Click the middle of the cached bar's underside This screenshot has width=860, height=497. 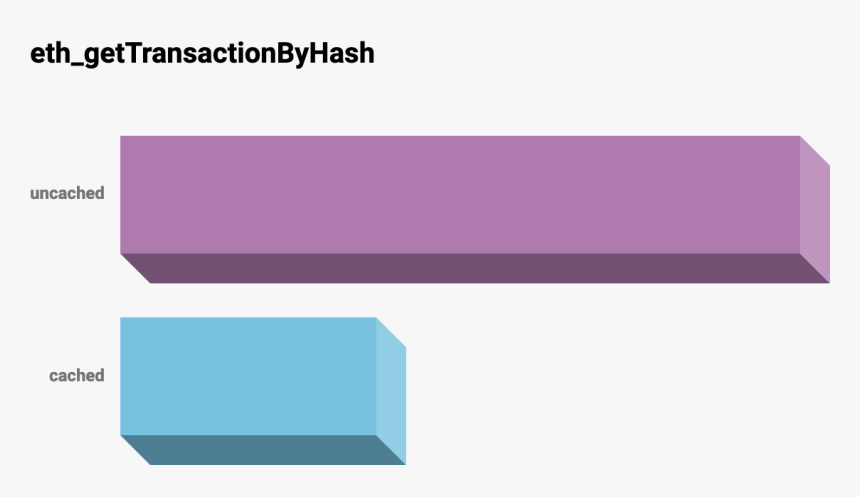(263, 450)
